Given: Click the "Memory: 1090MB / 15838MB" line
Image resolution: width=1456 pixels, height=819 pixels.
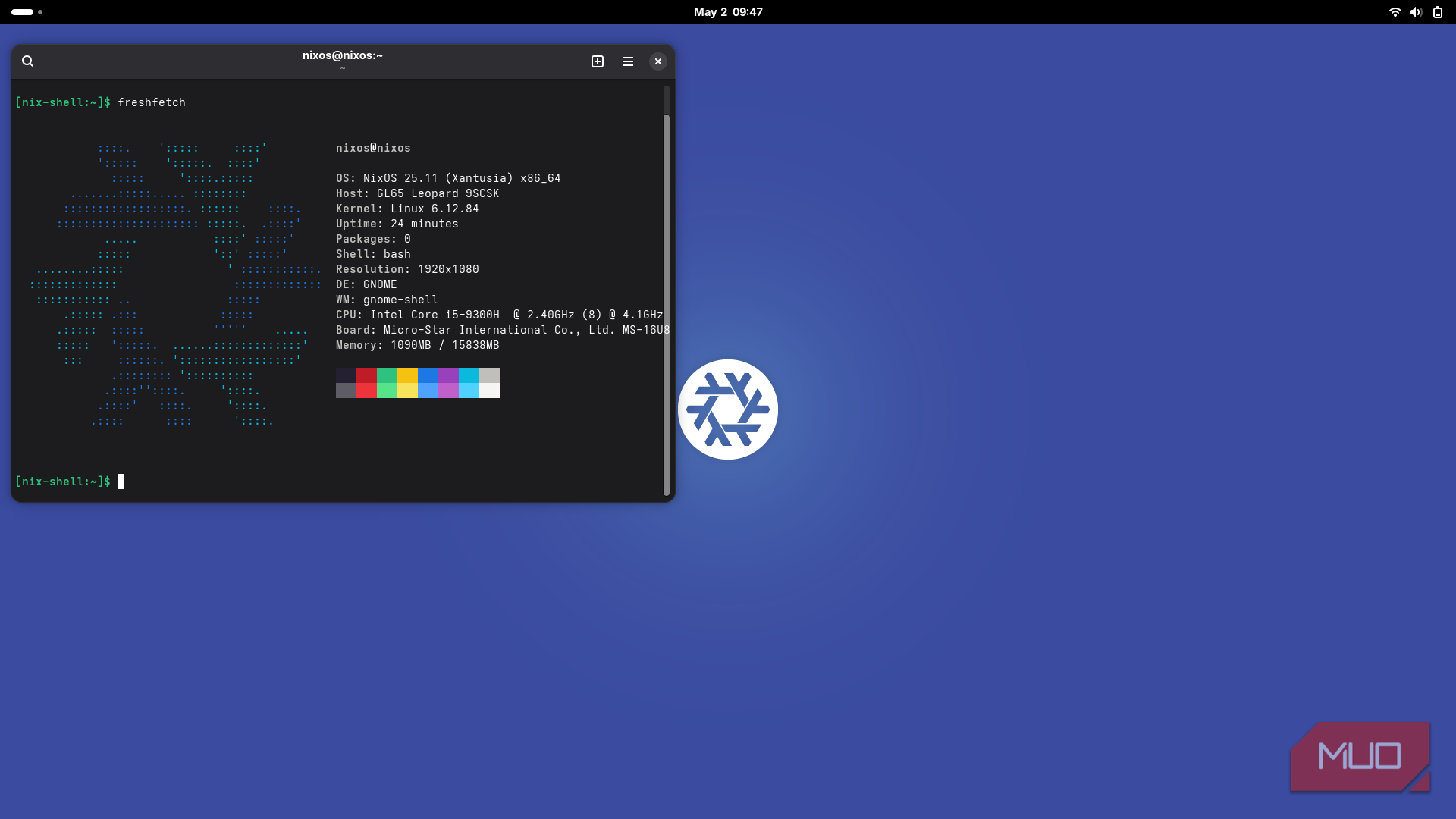Looking at the screenshot, I should click(x=418, y=345).
